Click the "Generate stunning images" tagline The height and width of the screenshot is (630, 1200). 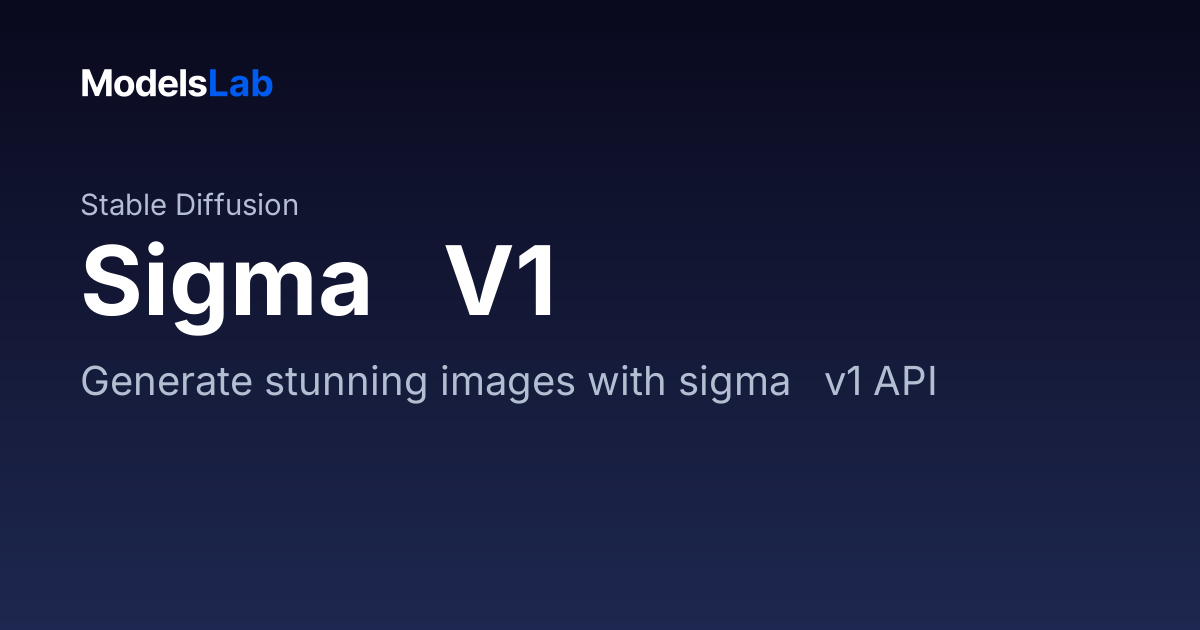(x=508, y=382)
